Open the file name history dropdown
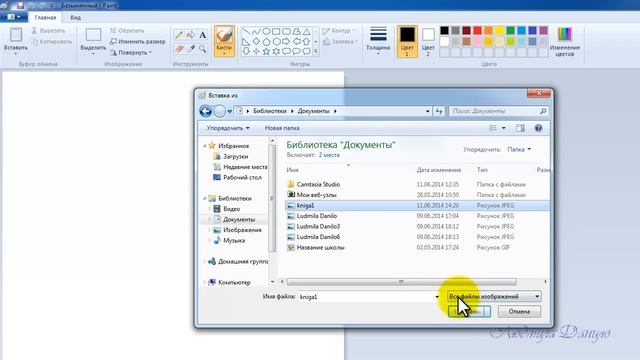 (437, 297)
